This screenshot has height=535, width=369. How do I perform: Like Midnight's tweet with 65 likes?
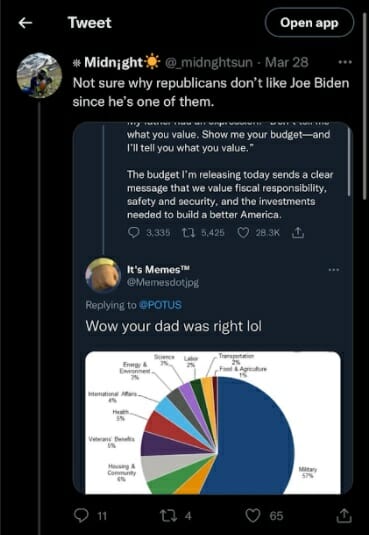pyautogui.click(x=253, y=516)
